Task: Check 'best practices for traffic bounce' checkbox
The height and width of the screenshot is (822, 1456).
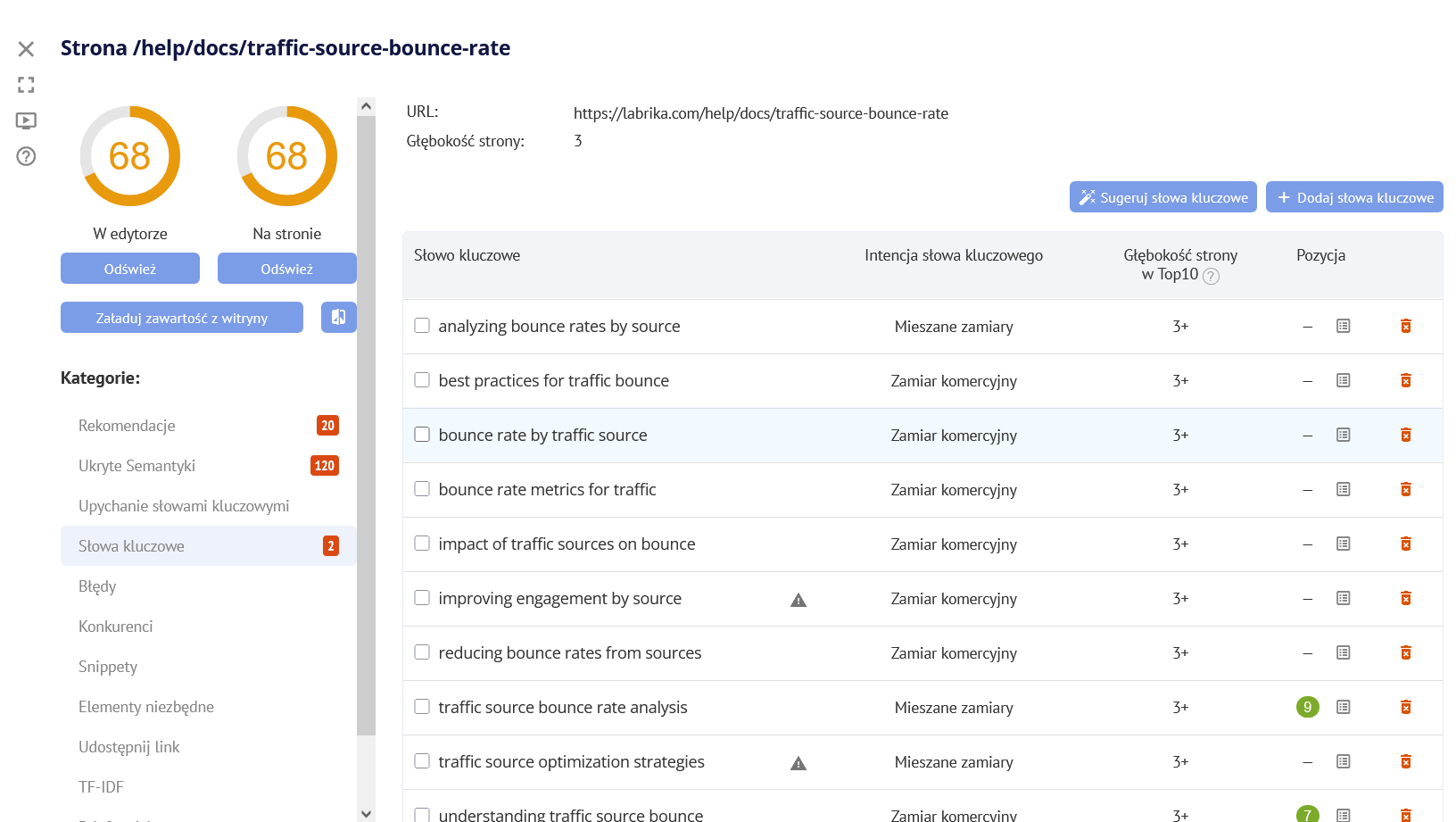Action: click(422, 380)
